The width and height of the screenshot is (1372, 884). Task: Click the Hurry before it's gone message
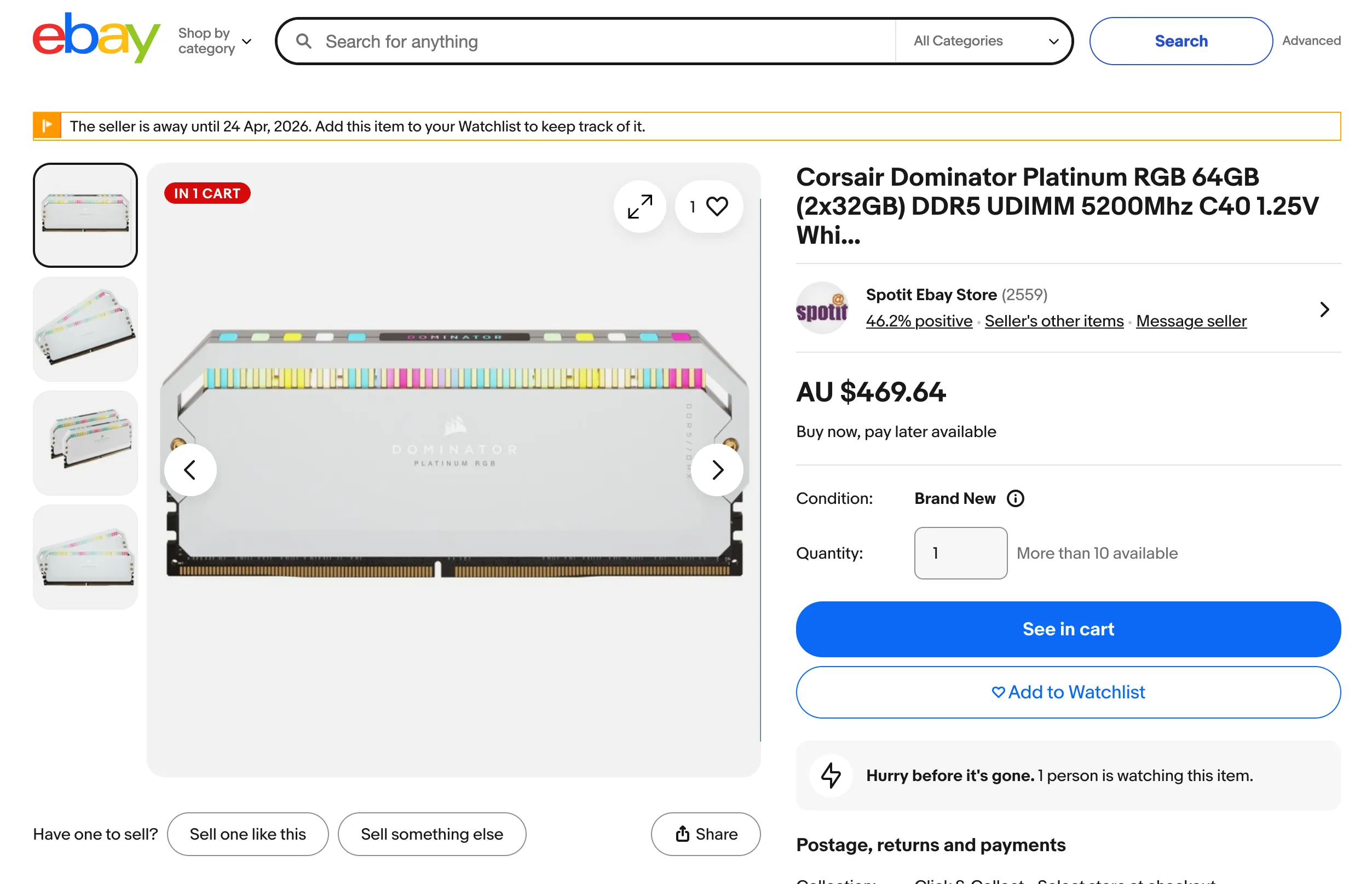1059,776
